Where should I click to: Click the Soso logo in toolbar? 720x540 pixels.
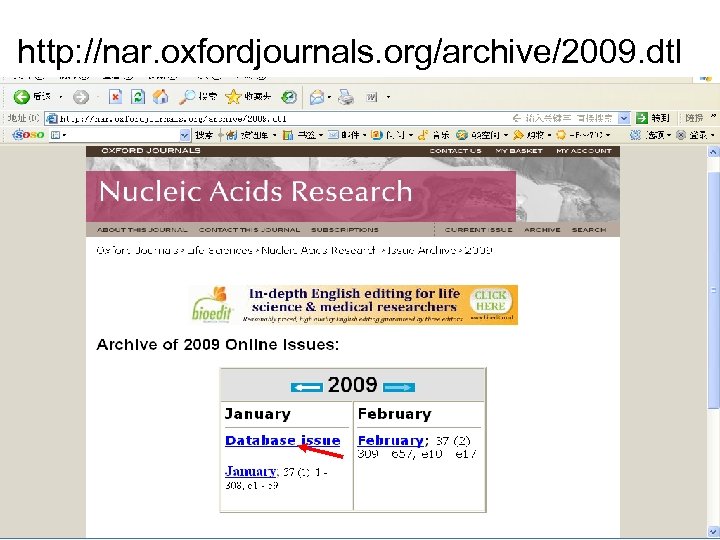[x=28, y=135]
